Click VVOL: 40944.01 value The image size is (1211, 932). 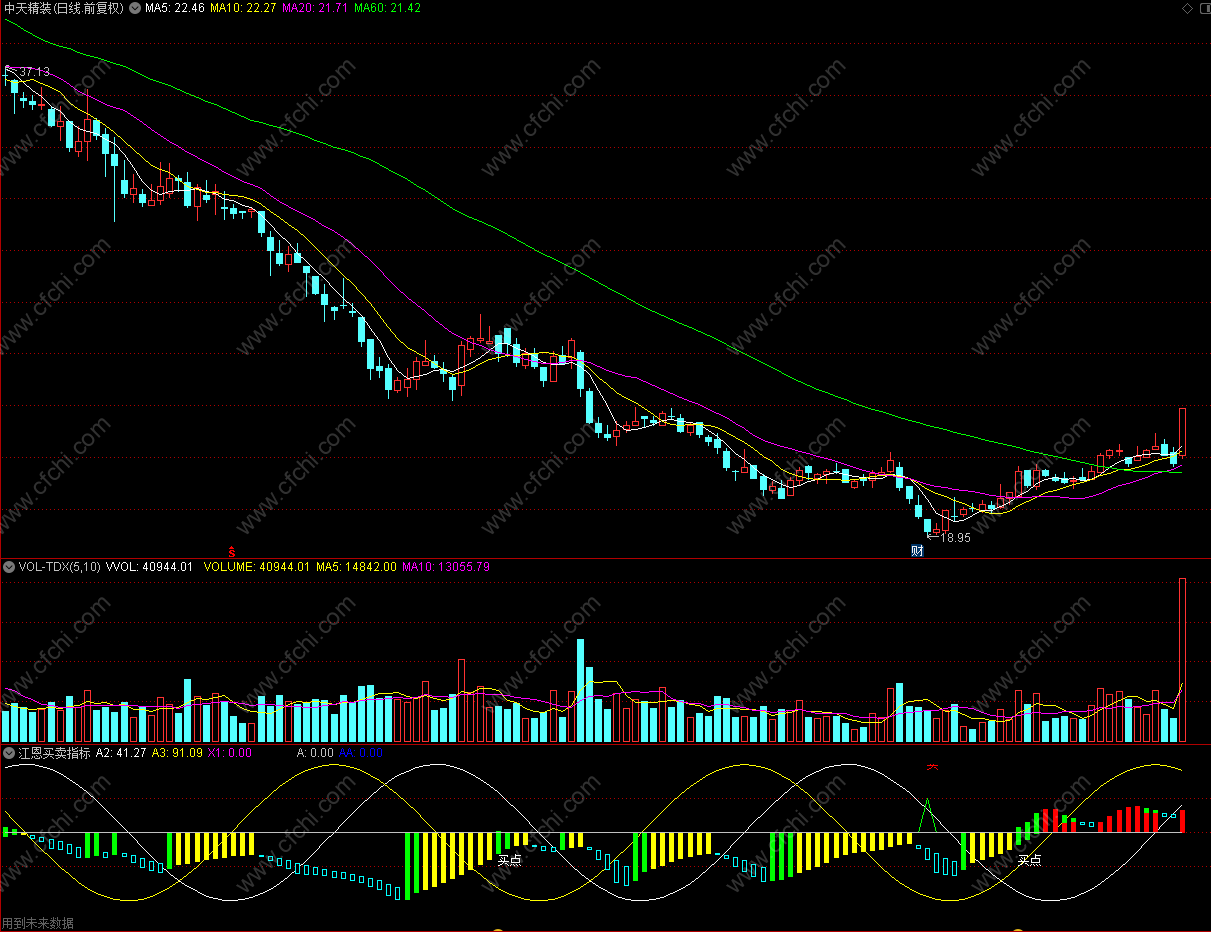(x=149, y=567)
